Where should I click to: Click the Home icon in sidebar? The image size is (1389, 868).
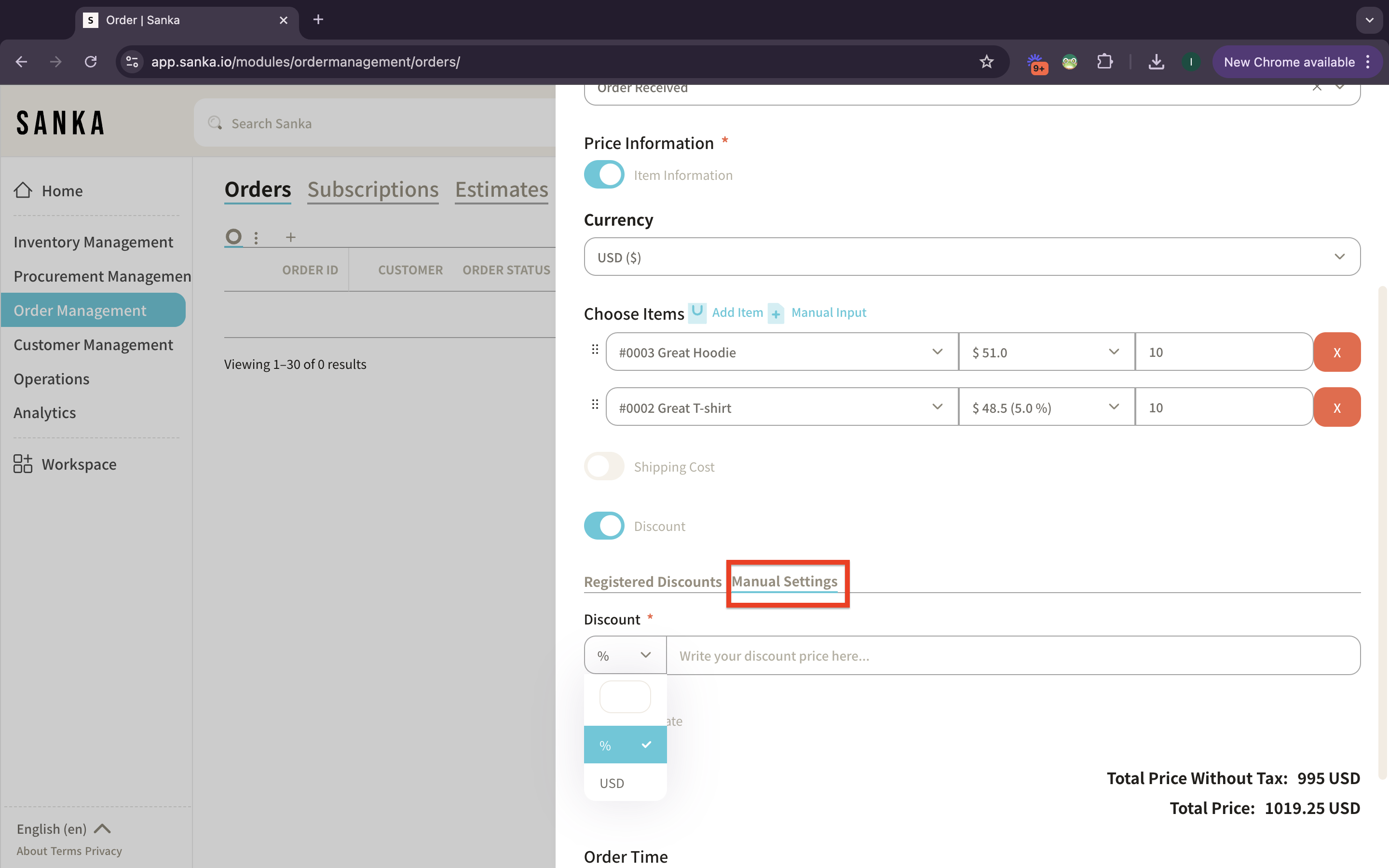click(23, 190)
